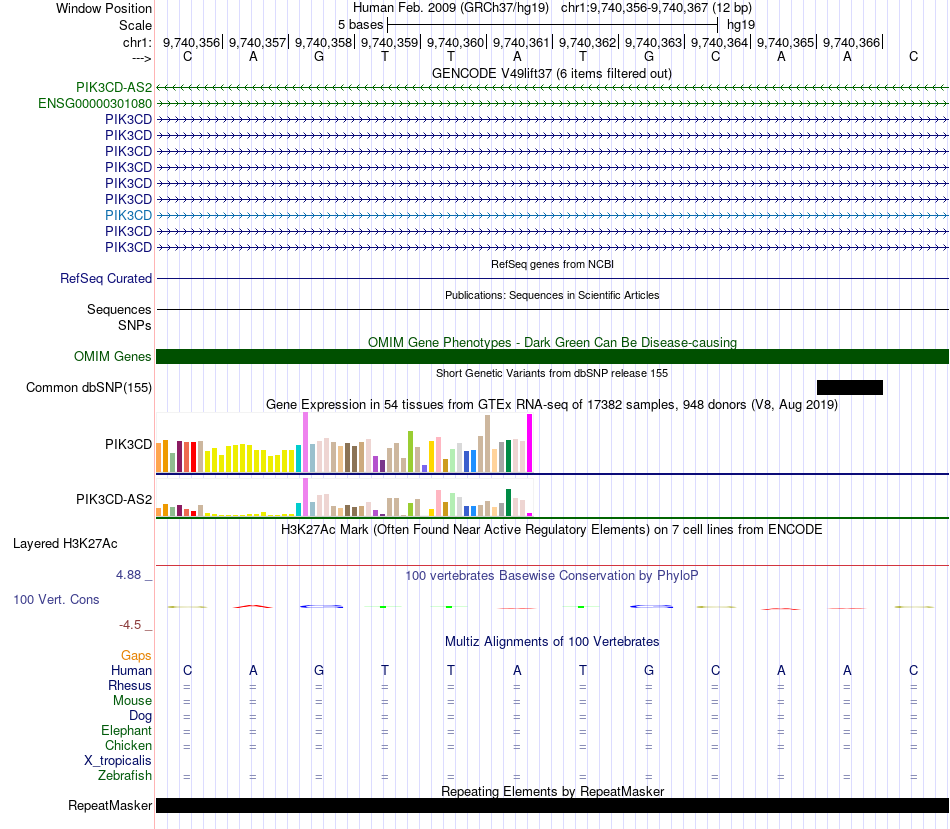Viewport: 950px width, 829px height.
Task: Click the Layered H3K27Ac label
Action: point(65,544)
